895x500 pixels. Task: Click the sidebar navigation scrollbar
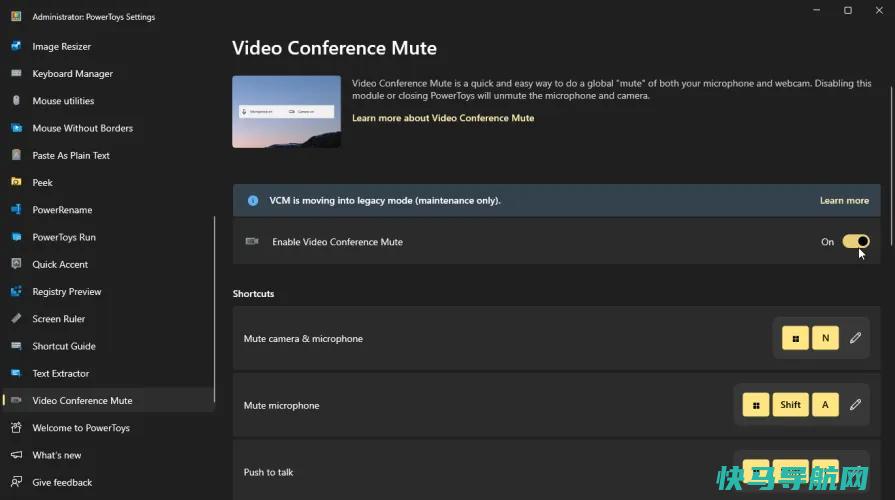[215, 309]
